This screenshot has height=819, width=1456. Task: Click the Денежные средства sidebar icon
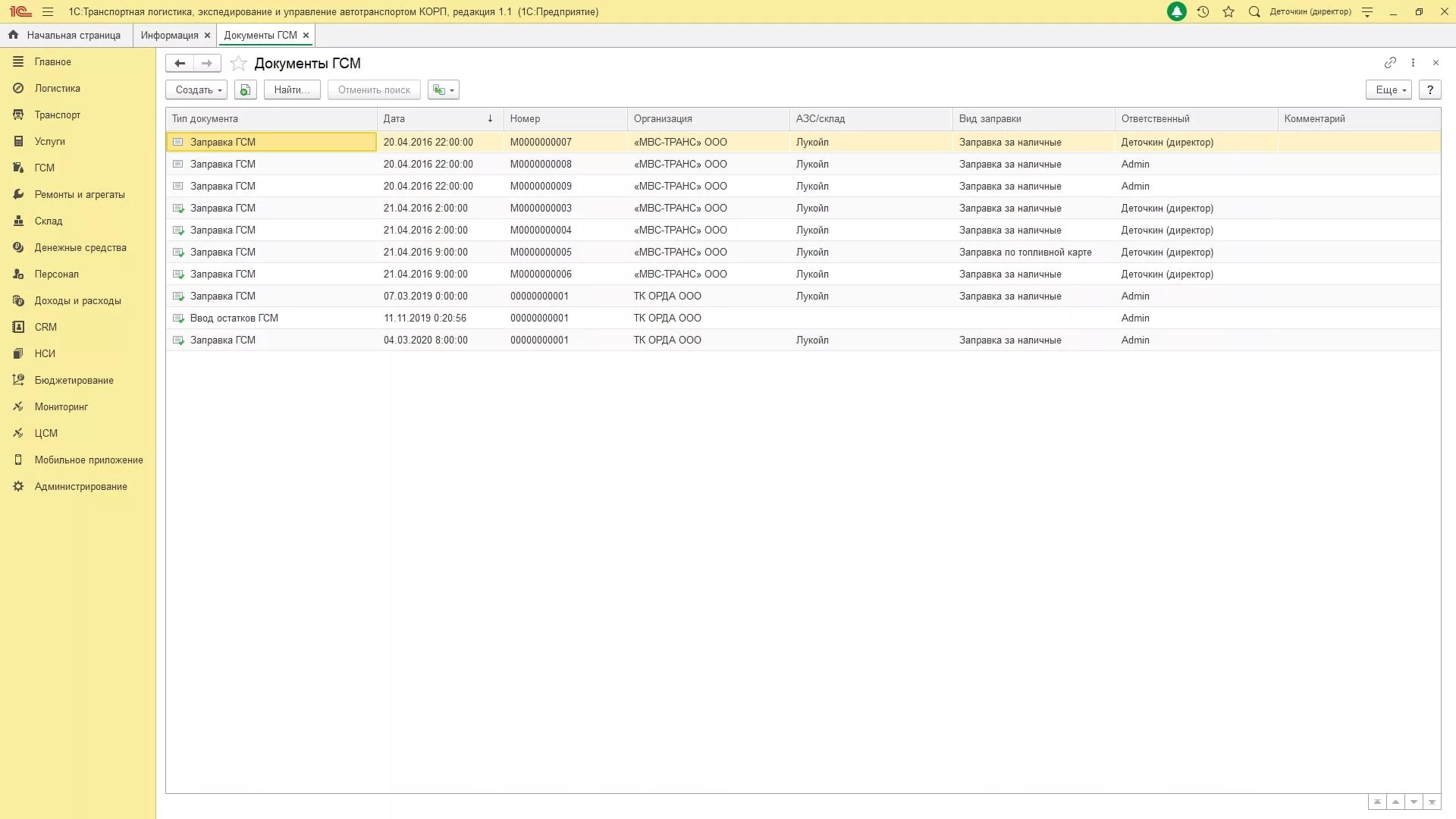[18, 247]
